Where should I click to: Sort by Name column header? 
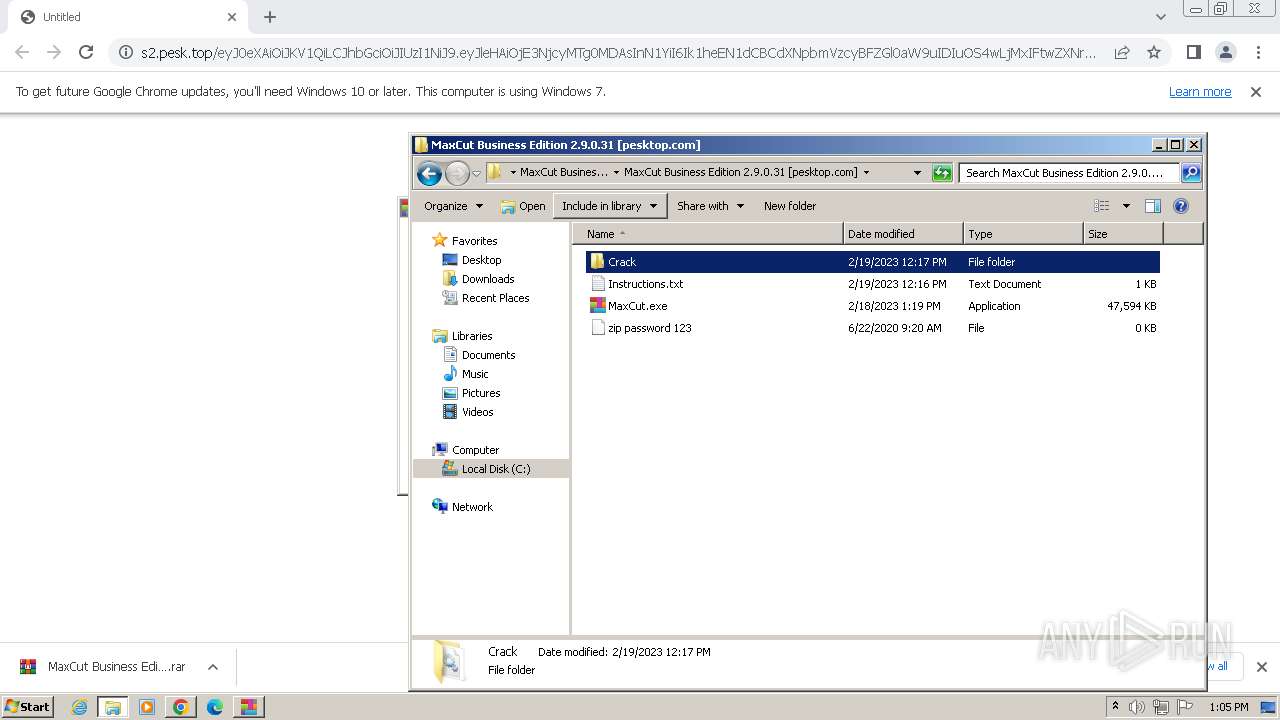pyautogui.click(x=707, y=234)
